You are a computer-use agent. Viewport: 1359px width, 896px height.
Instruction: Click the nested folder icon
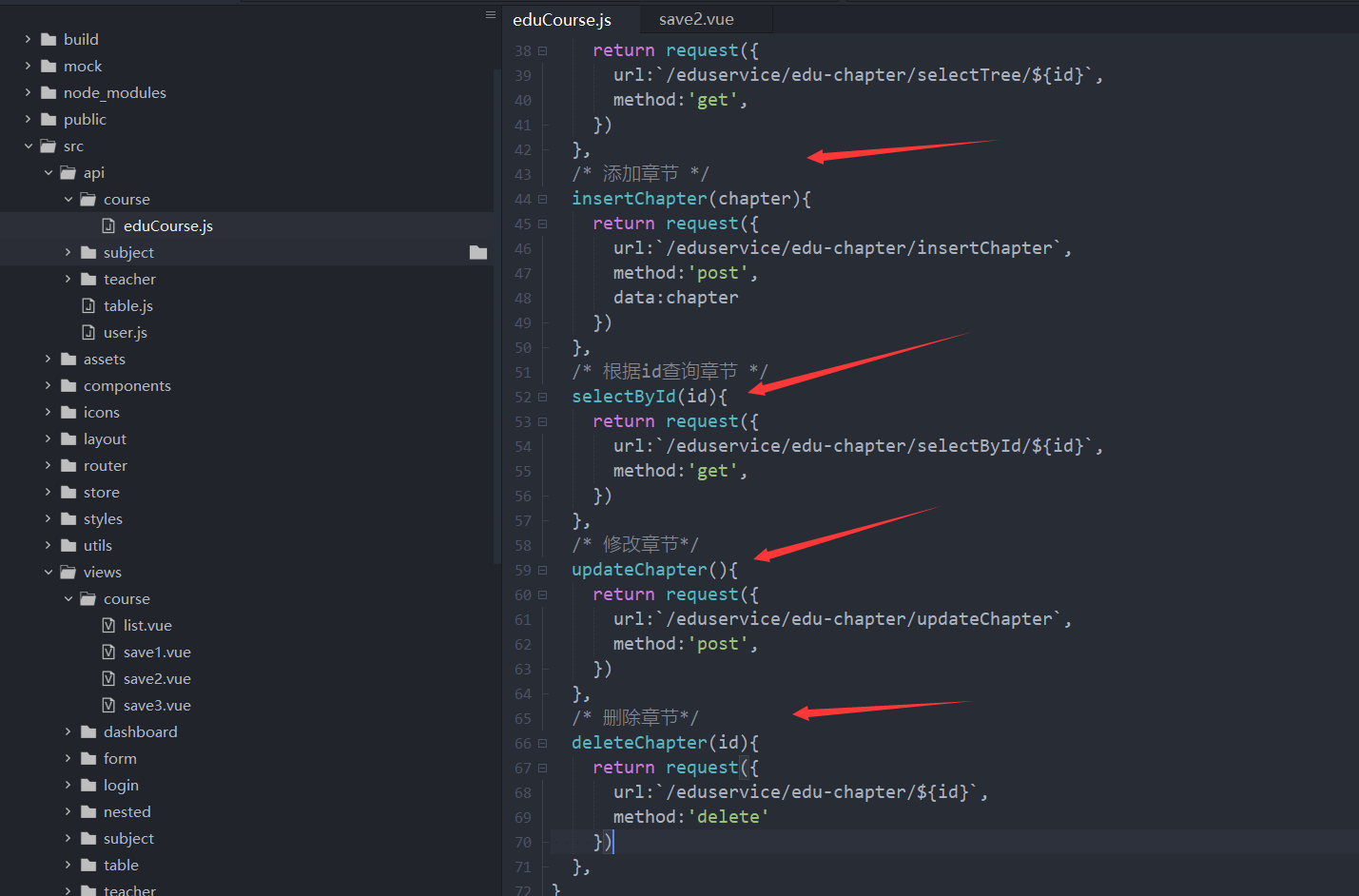coord(88,811)
